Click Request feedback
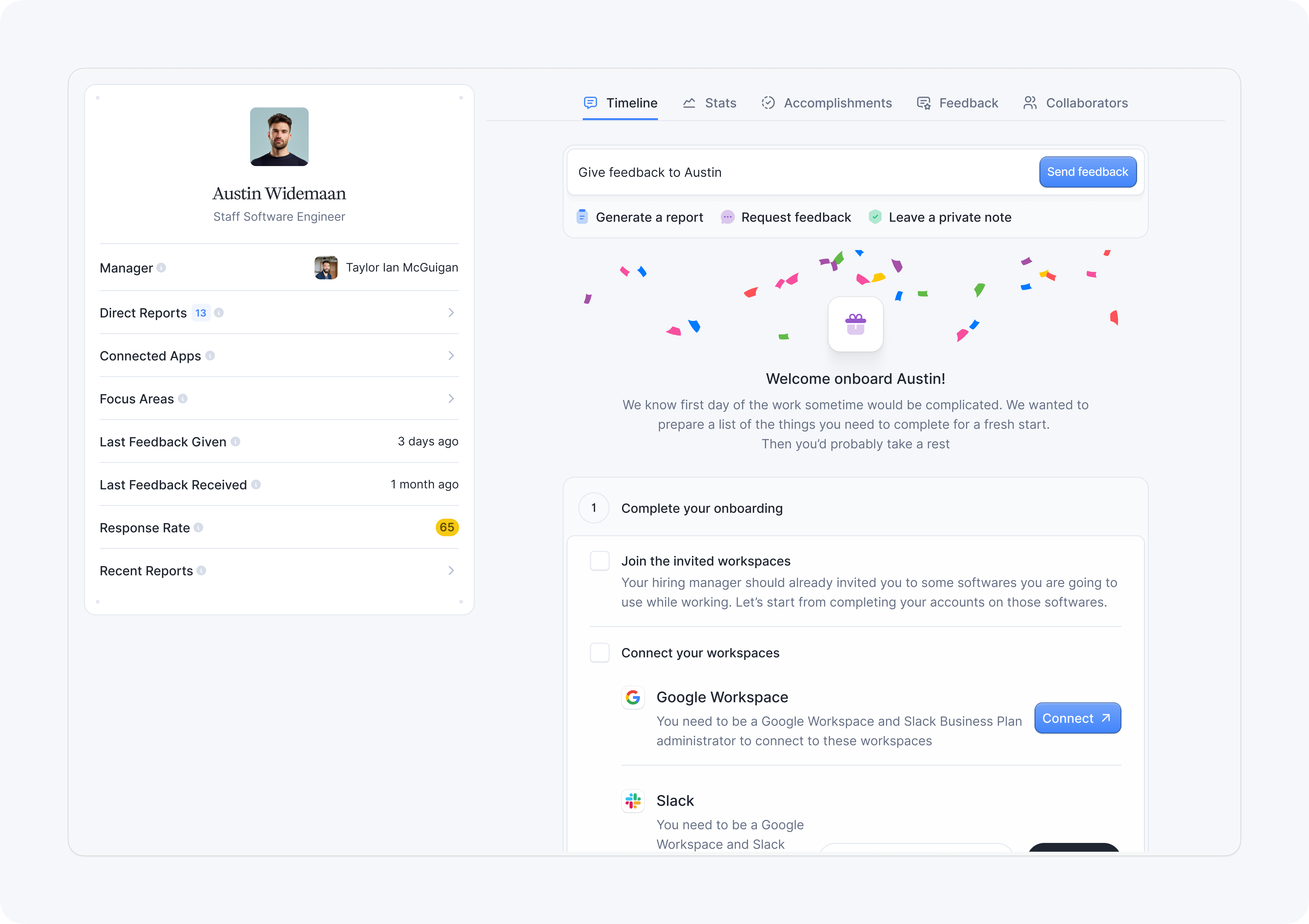This screenshot has width=1309, height=924. tap(786, 217)
